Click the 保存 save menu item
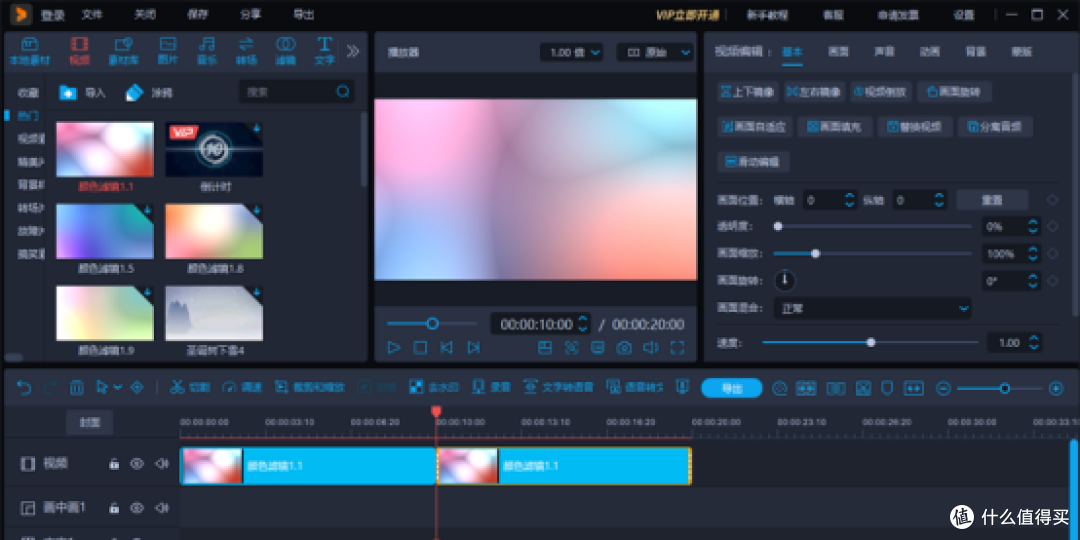The image size is (1080, 540). [197, 14]
